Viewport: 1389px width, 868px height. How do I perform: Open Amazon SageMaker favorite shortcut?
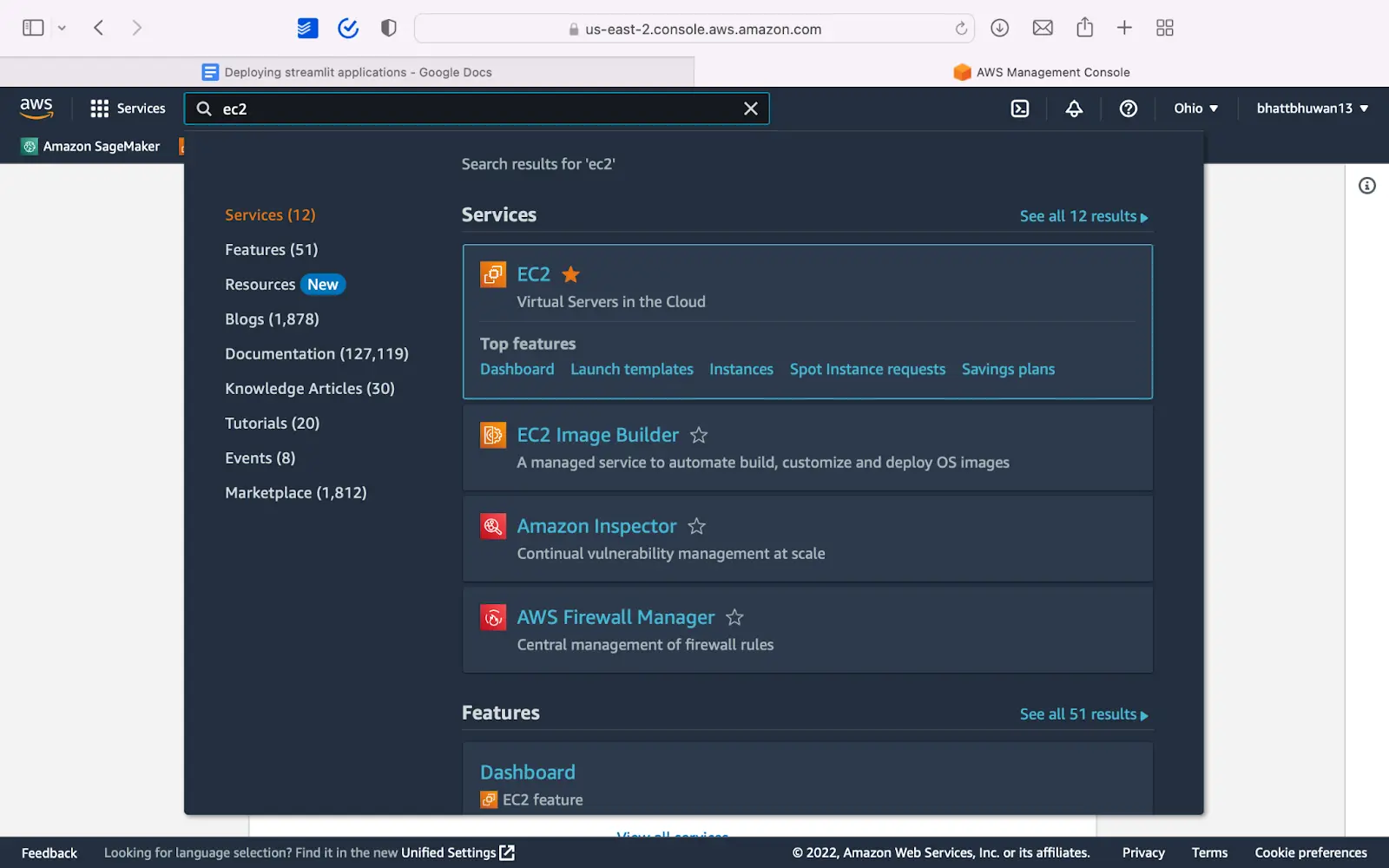coord(91,146)
